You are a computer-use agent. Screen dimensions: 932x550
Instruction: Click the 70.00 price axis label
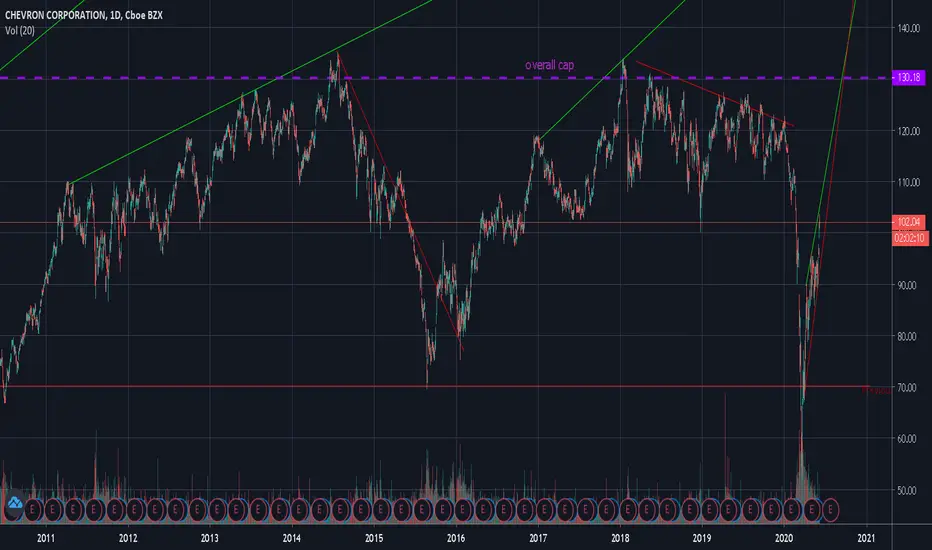click(907, 388)
